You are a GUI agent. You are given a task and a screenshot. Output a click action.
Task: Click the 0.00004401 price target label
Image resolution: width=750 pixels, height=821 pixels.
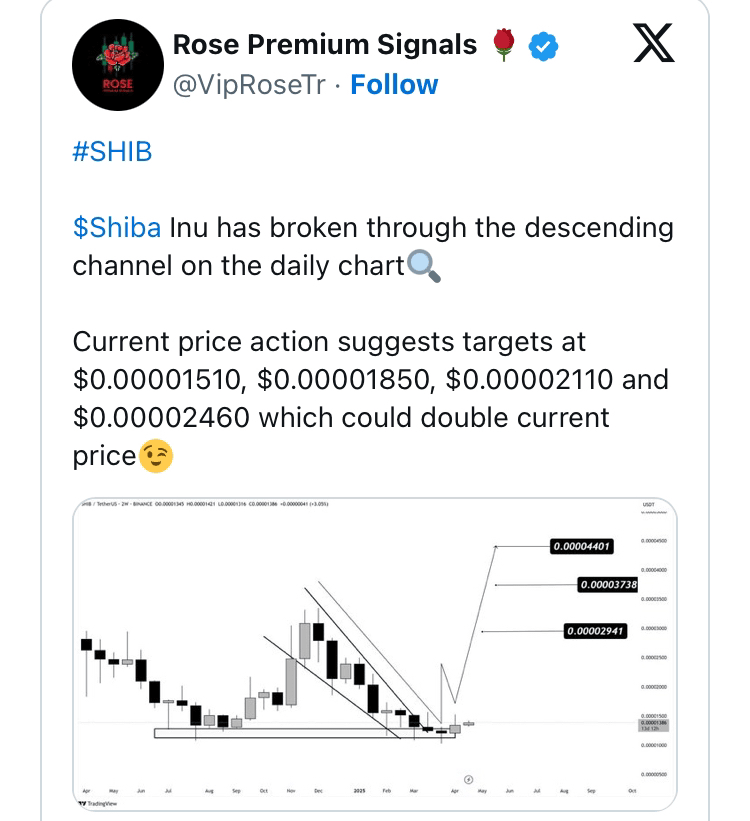pos(580,547)
